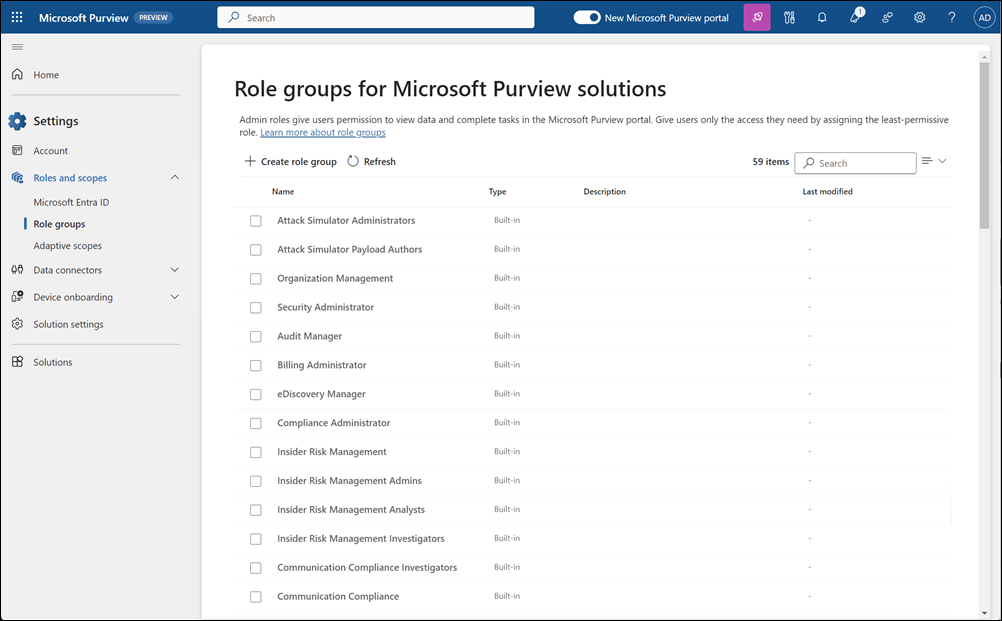
Task: Open the Learn more about role groups link
Action: click(x=322, y=131)
